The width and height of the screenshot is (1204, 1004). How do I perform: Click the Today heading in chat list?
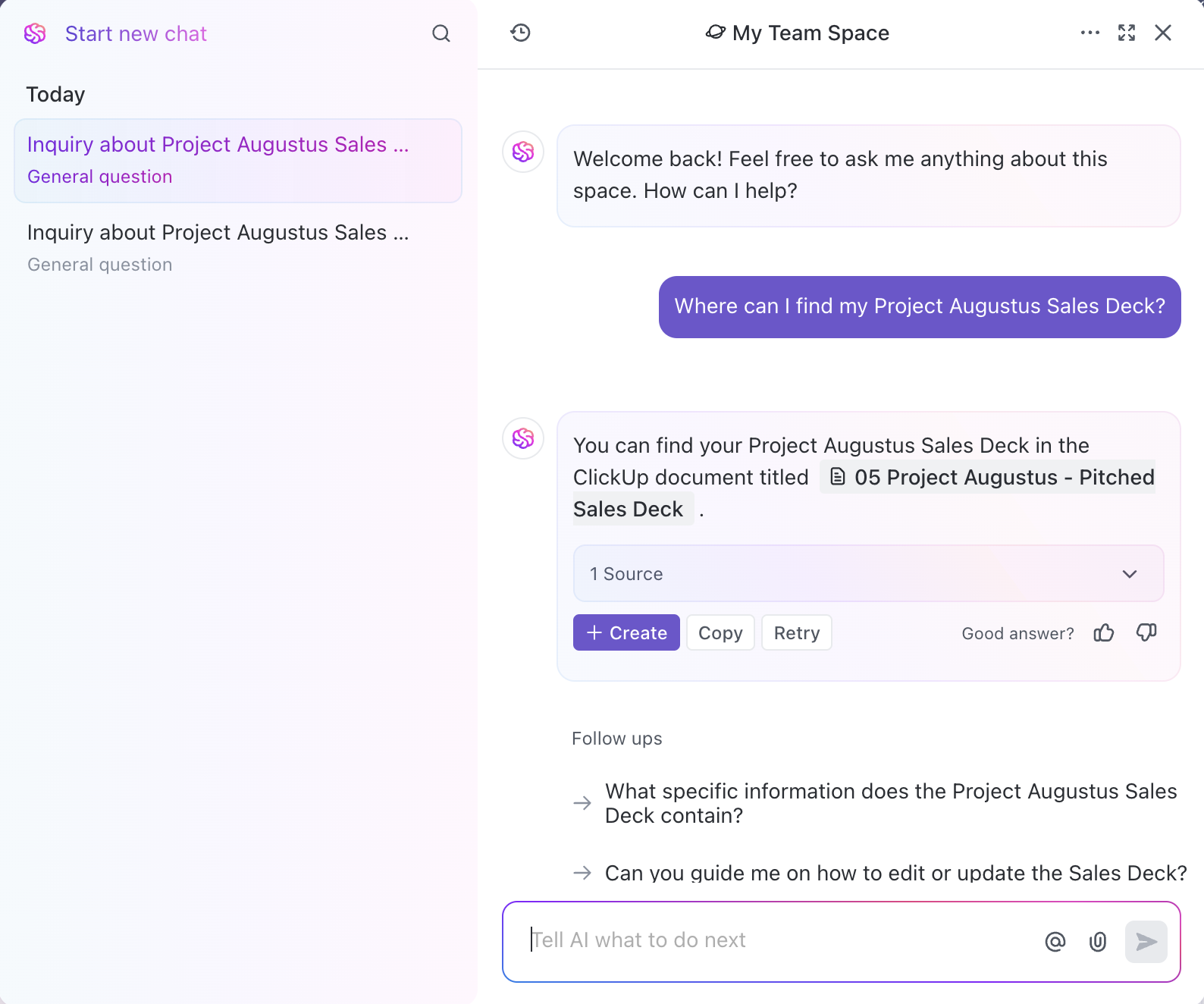(55, 94)
